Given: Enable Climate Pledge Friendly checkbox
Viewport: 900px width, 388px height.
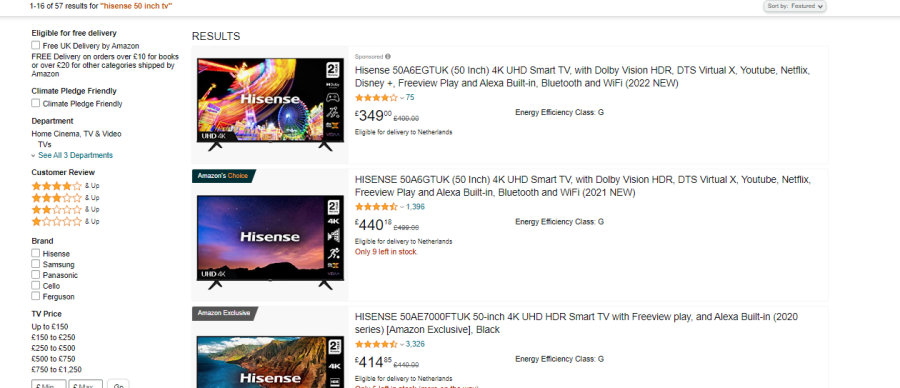Looking at the screenshot, I should (36, 103).
